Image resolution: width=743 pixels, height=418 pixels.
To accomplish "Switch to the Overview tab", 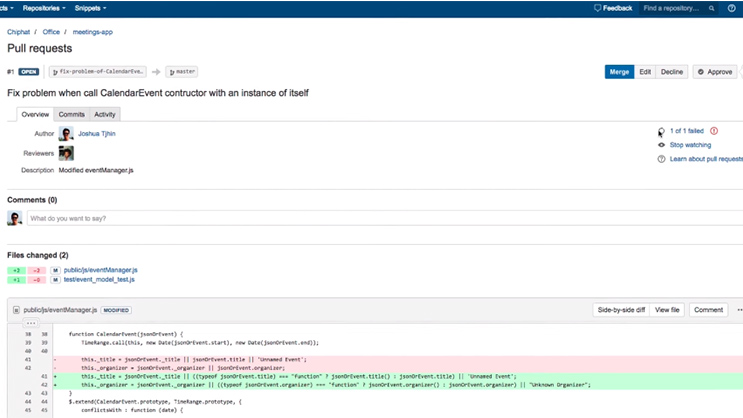I will 35,114.
